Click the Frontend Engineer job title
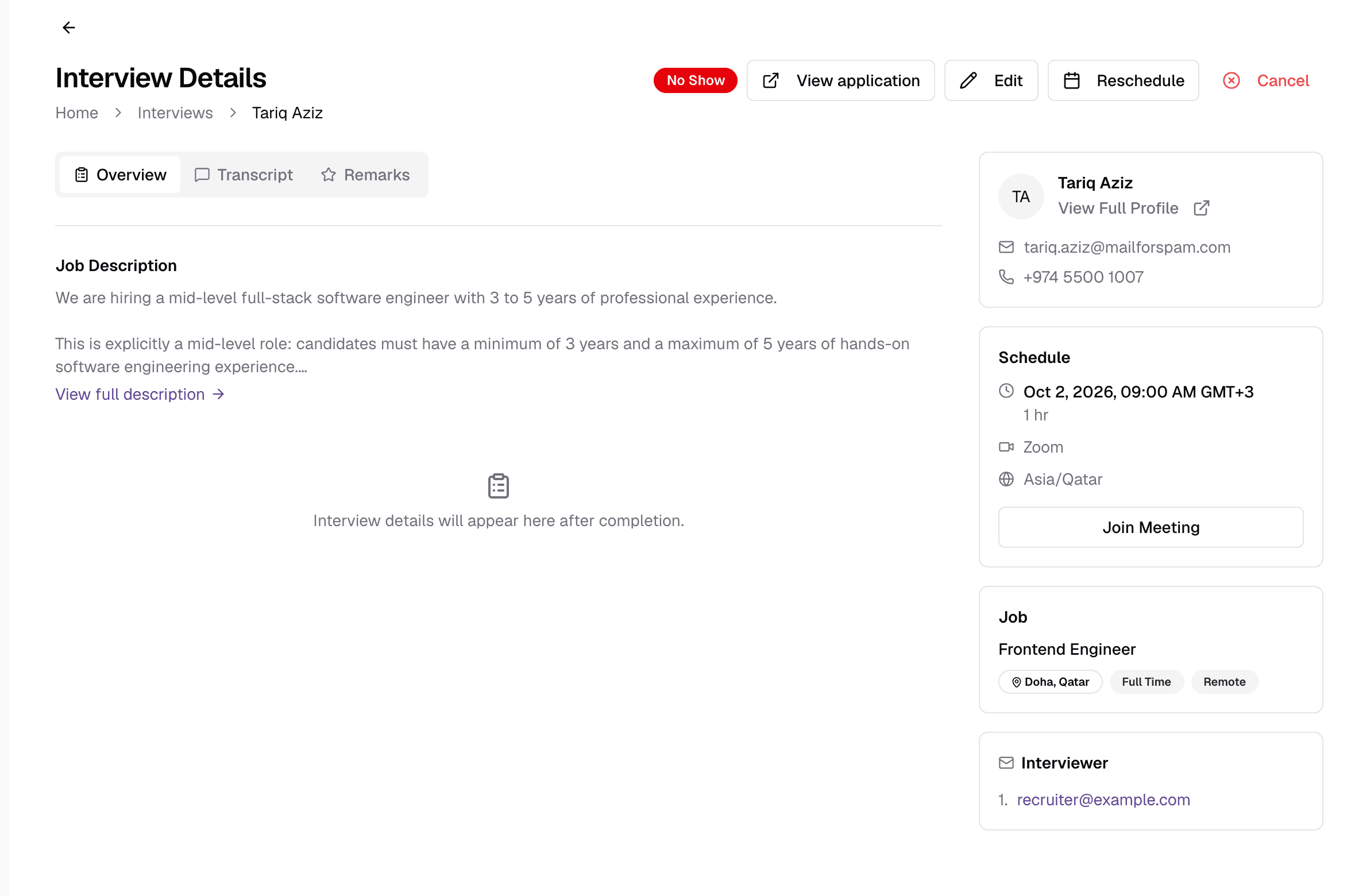 point(1067,649)
